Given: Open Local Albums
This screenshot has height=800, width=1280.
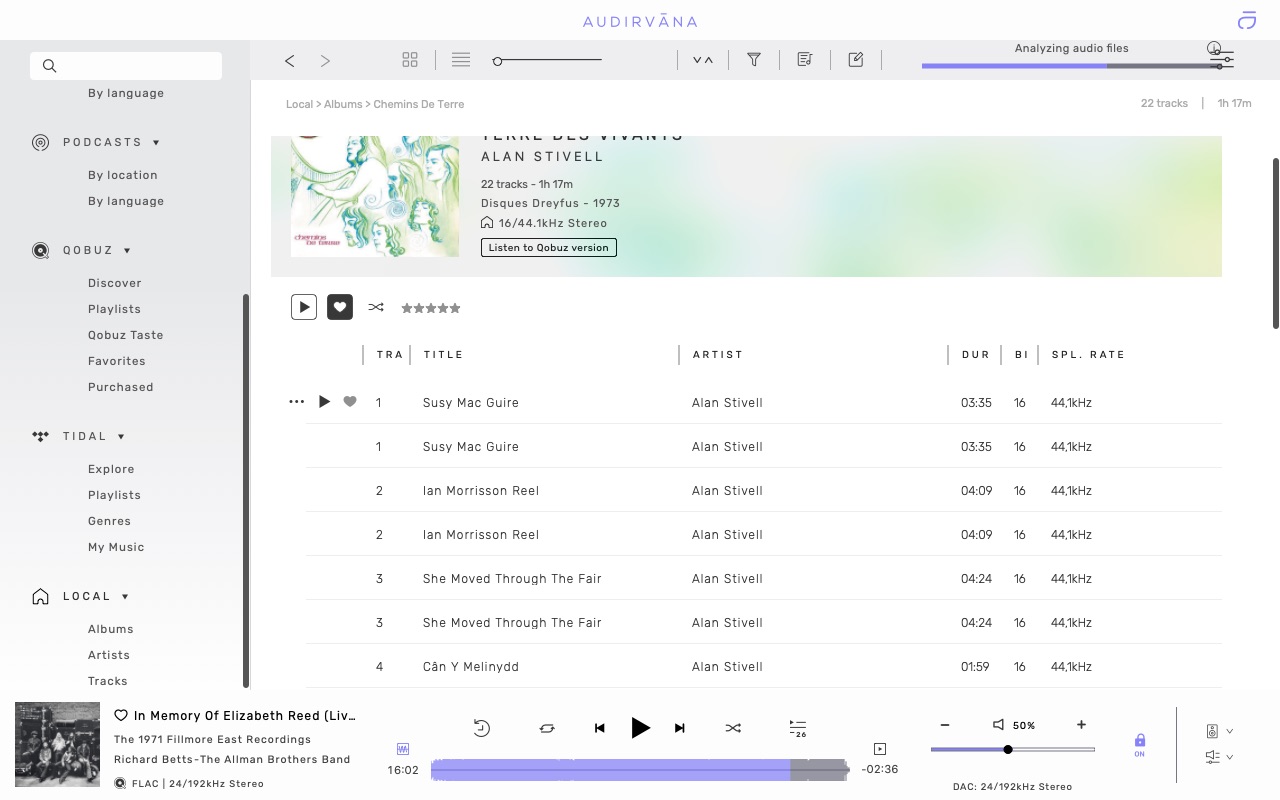Looking at the screenshot, I should [111, 629].
